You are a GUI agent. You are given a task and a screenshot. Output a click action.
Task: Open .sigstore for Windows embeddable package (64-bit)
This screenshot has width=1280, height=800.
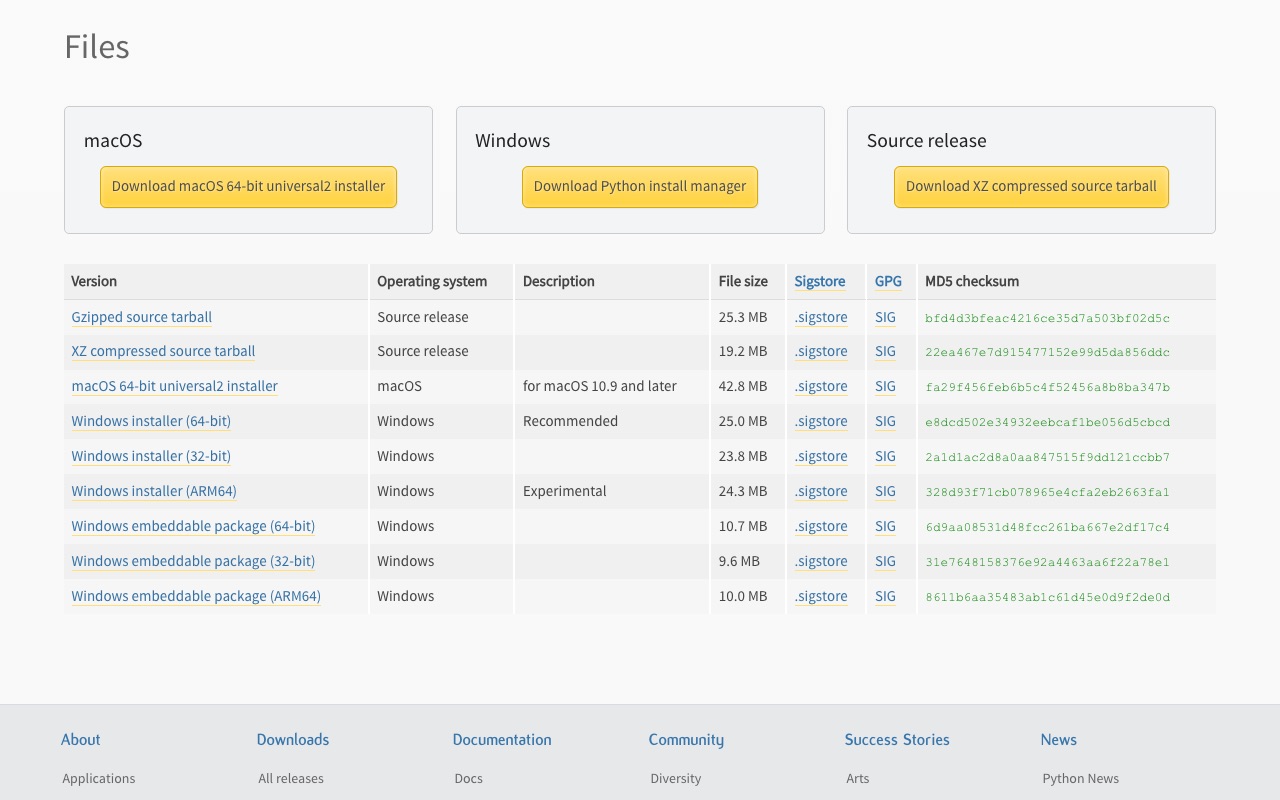821,526
